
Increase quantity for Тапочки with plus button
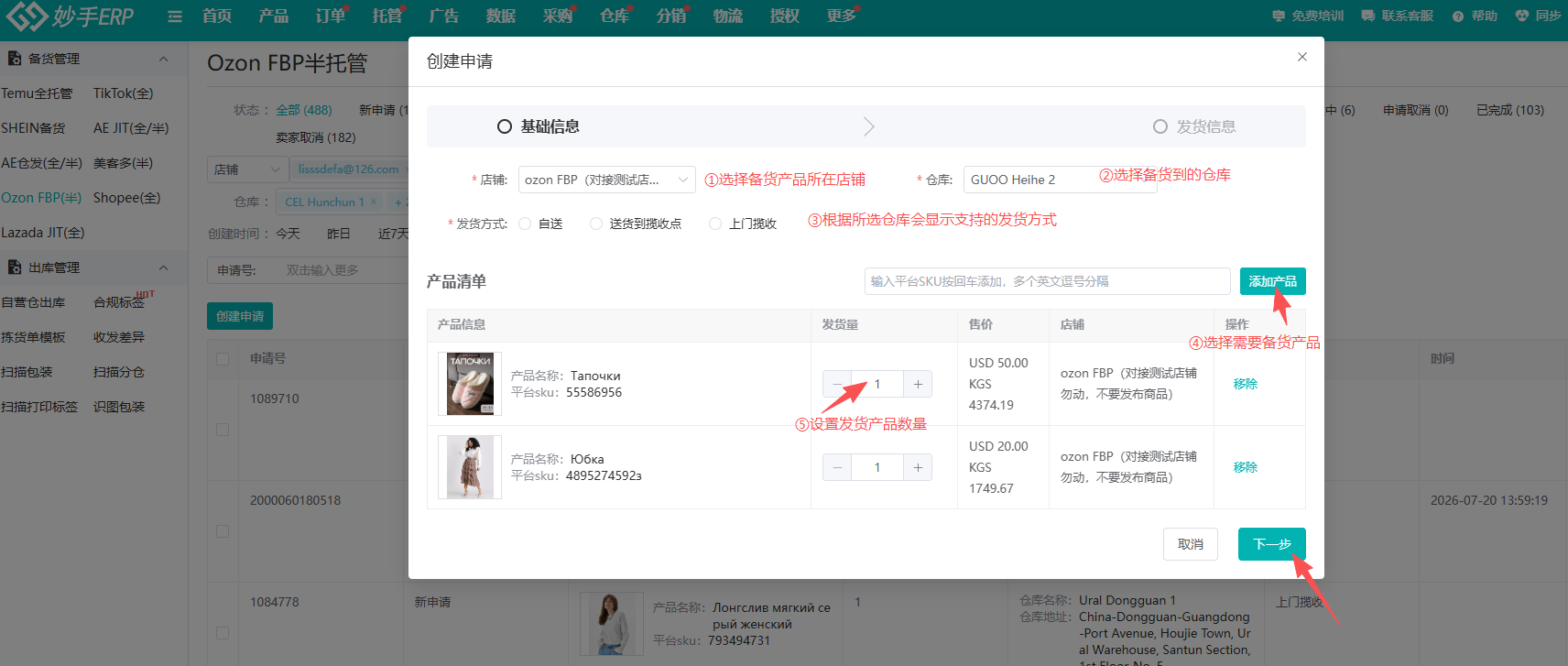(918, 384)
